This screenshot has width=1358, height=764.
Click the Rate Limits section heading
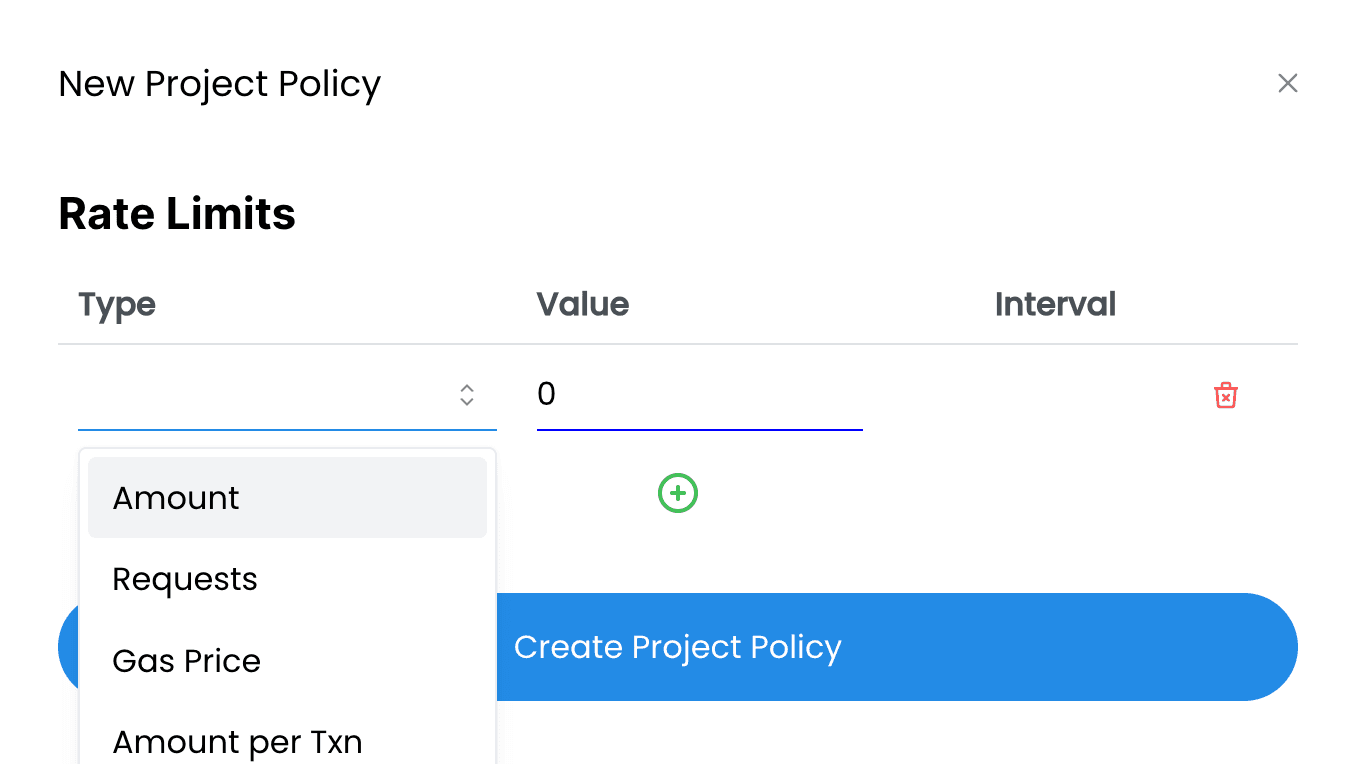[x=177, y=214]
